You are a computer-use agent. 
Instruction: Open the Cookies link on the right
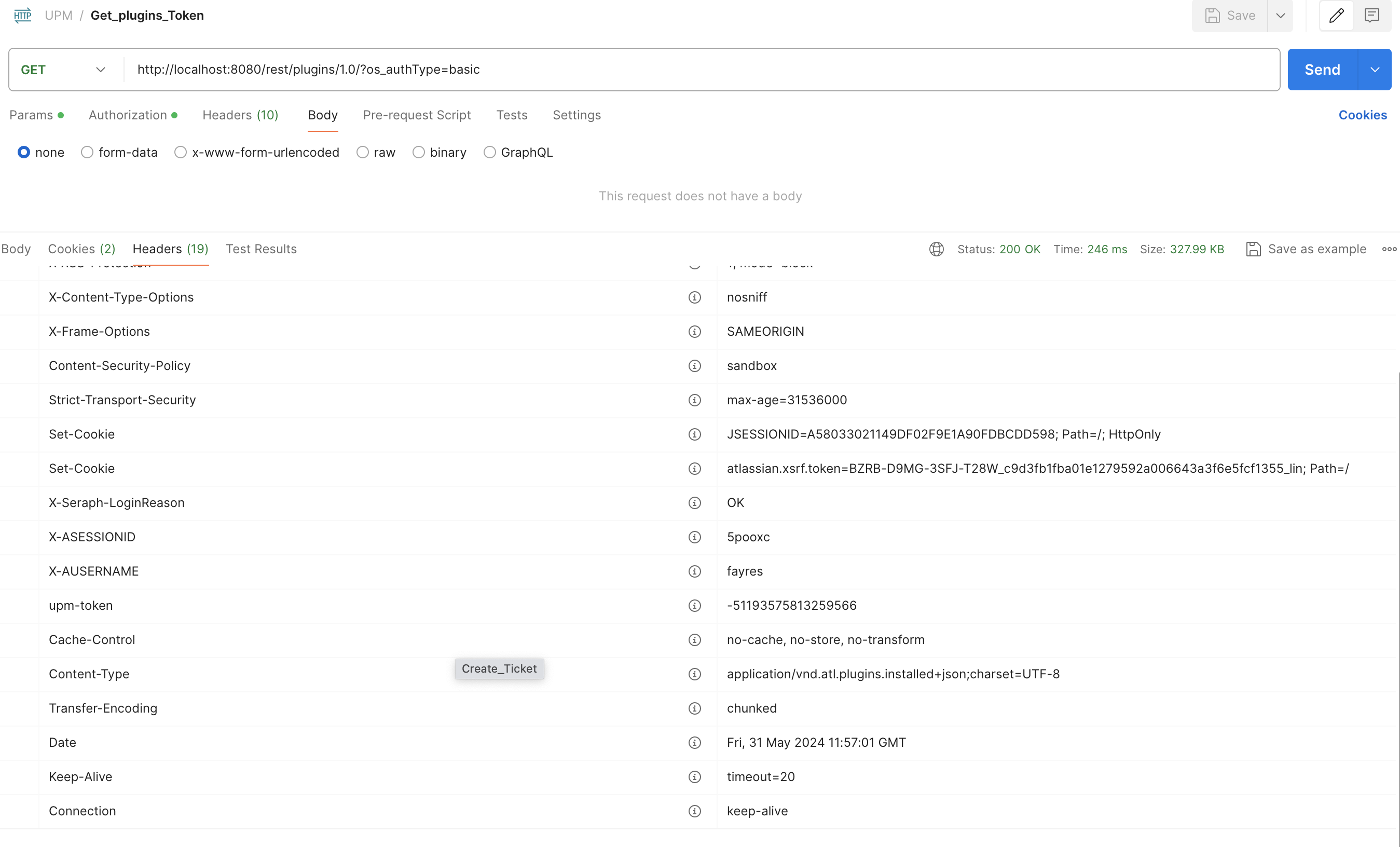(x=1363, y=115)
